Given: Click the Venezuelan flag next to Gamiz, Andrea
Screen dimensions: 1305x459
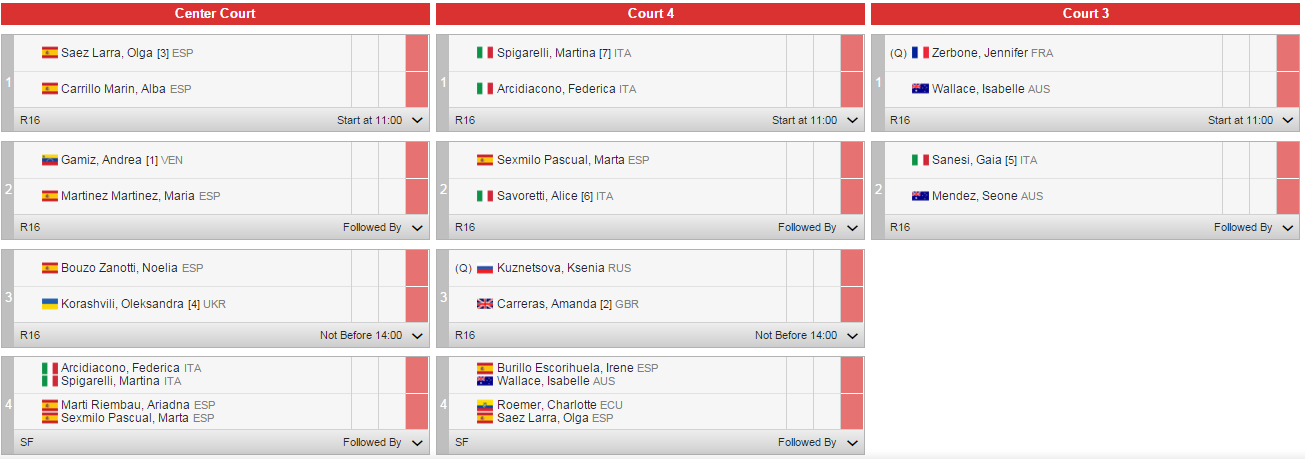Looking at the screenshot, I should point(49,160).
